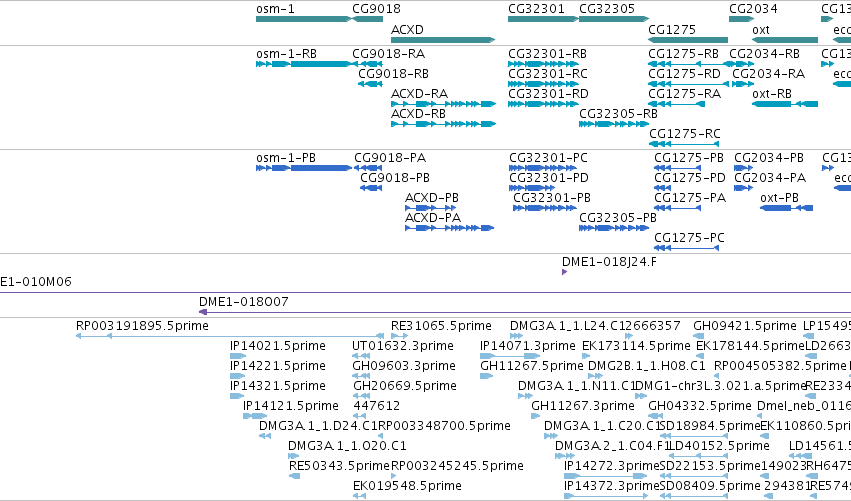
Task: Click the CG1275-RD transcript label
Action: coord(684,74)
